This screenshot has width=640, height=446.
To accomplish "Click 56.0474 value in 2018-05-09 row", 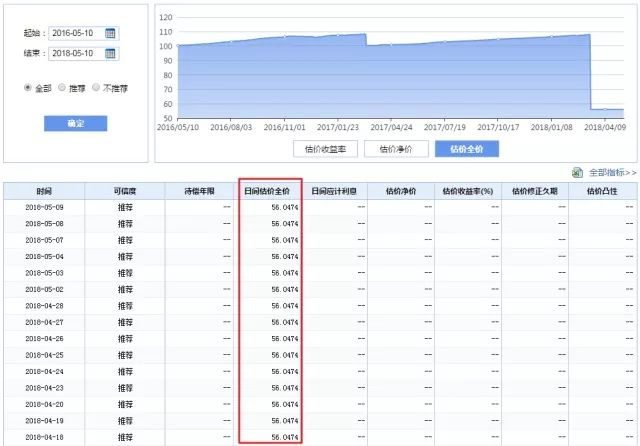I will click(285, 207).
